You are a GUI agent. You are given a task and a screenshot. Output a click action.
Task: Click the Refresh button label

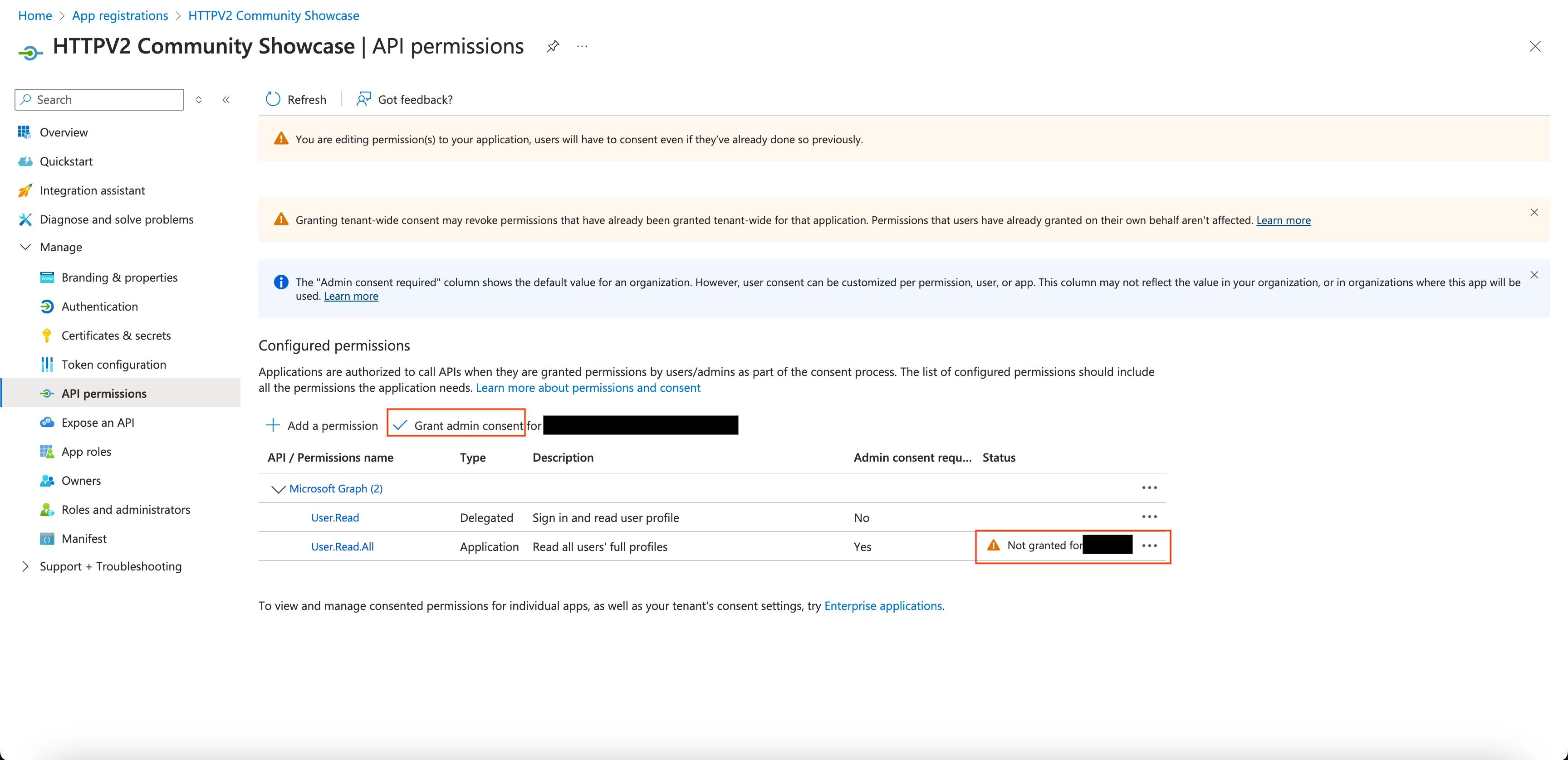[307, 100]
